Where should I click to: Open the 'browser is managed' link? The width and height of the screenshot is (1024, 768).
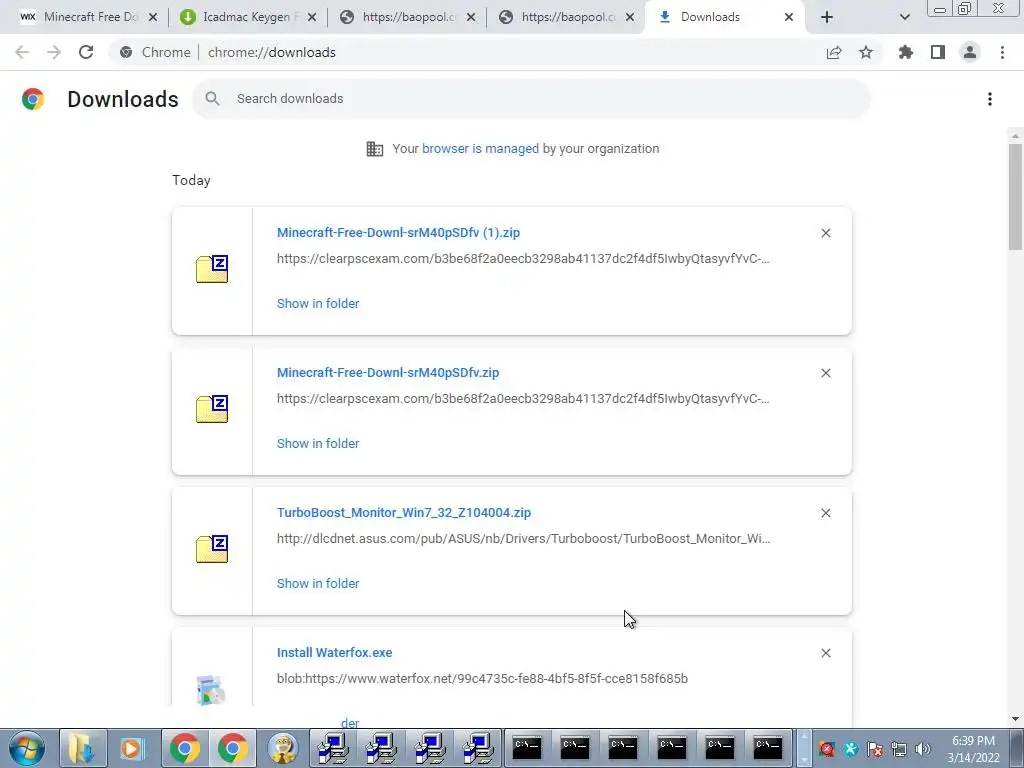pyautogui.click(x=481, y=149)
